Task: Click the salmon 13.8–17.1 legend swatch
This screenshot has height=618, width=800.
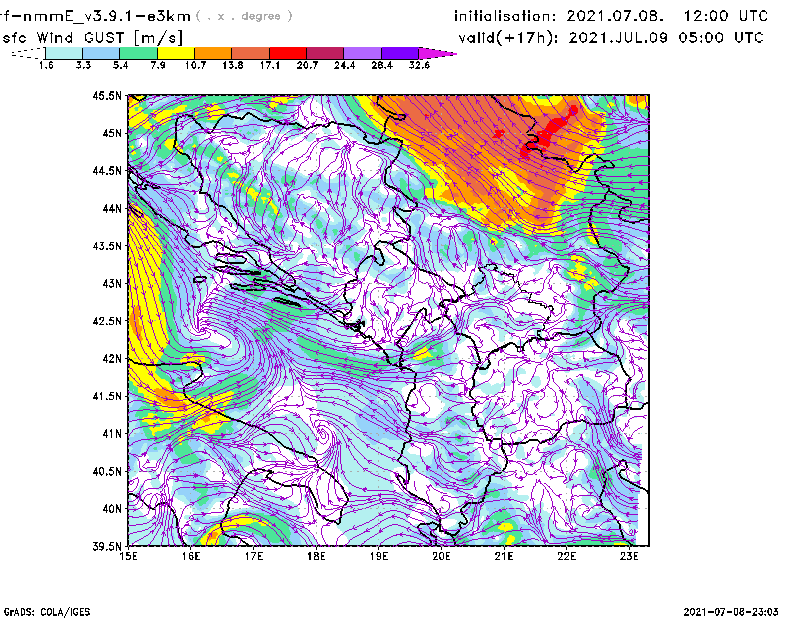Action: 251,53
